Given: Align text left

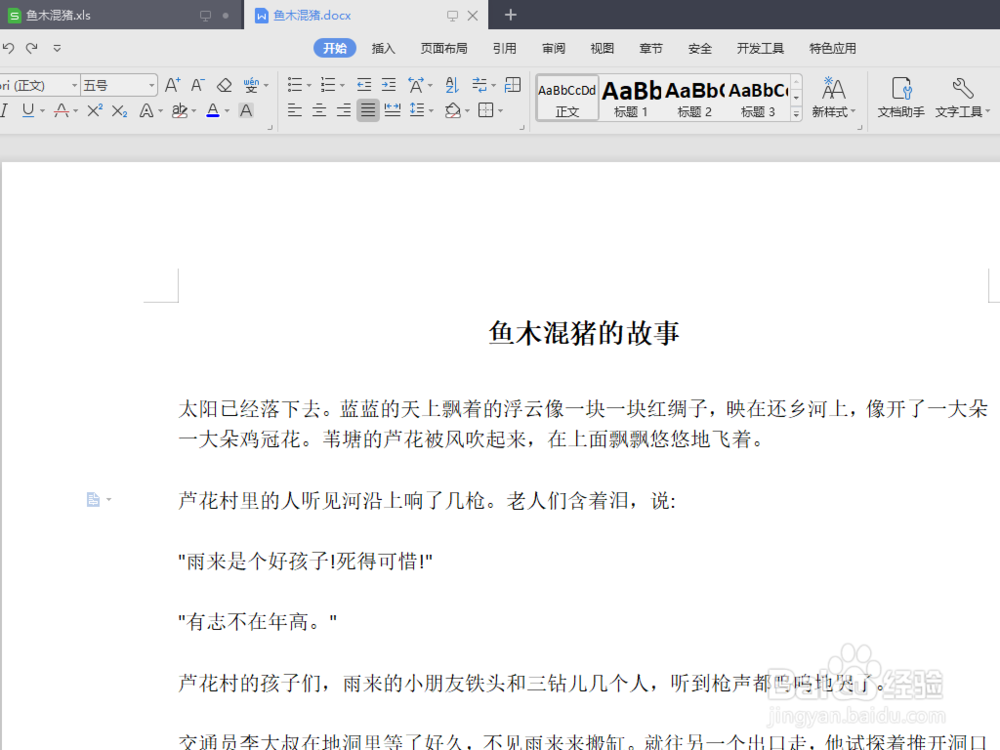Looking at the screenshot, I should [295, 110].
